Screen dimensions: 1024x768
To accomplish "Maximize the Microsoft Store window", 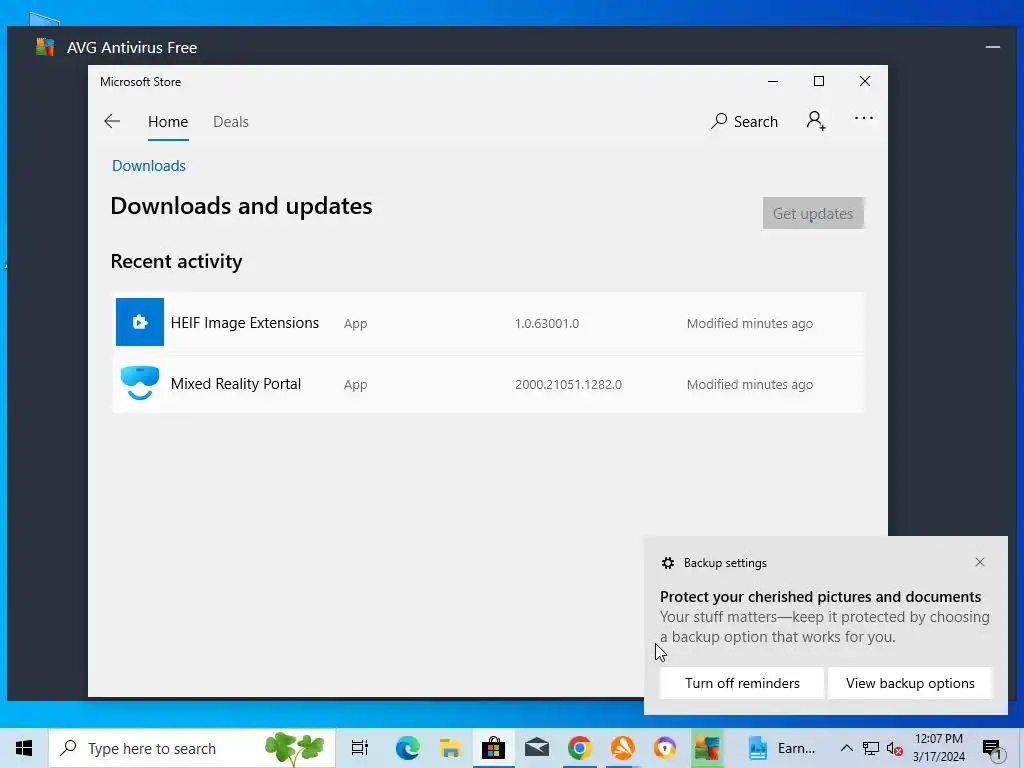I will point(819,82).
